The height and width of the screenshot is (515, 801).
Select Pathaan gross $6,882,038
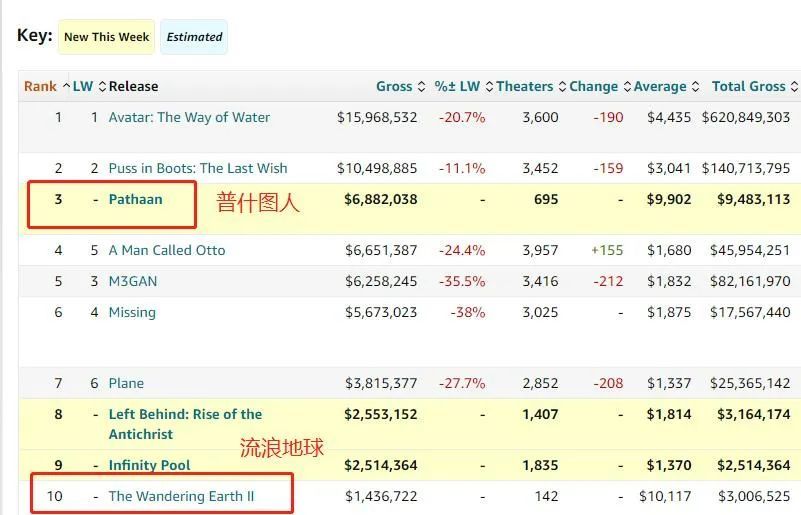(x=381, y=199)
